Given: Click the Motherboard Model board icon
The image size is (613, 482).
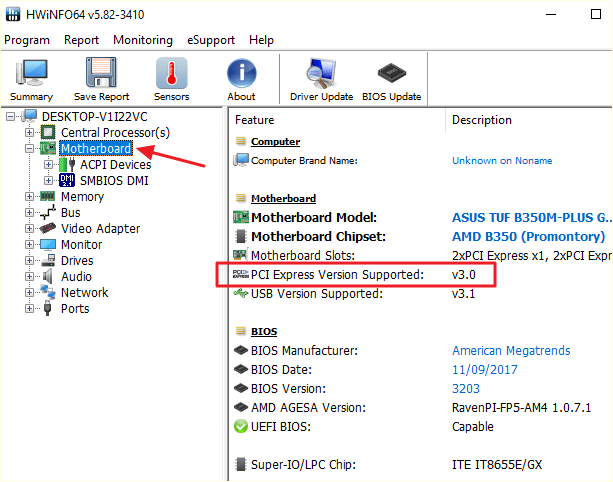Looking at the screenshot, I should 241,217.
